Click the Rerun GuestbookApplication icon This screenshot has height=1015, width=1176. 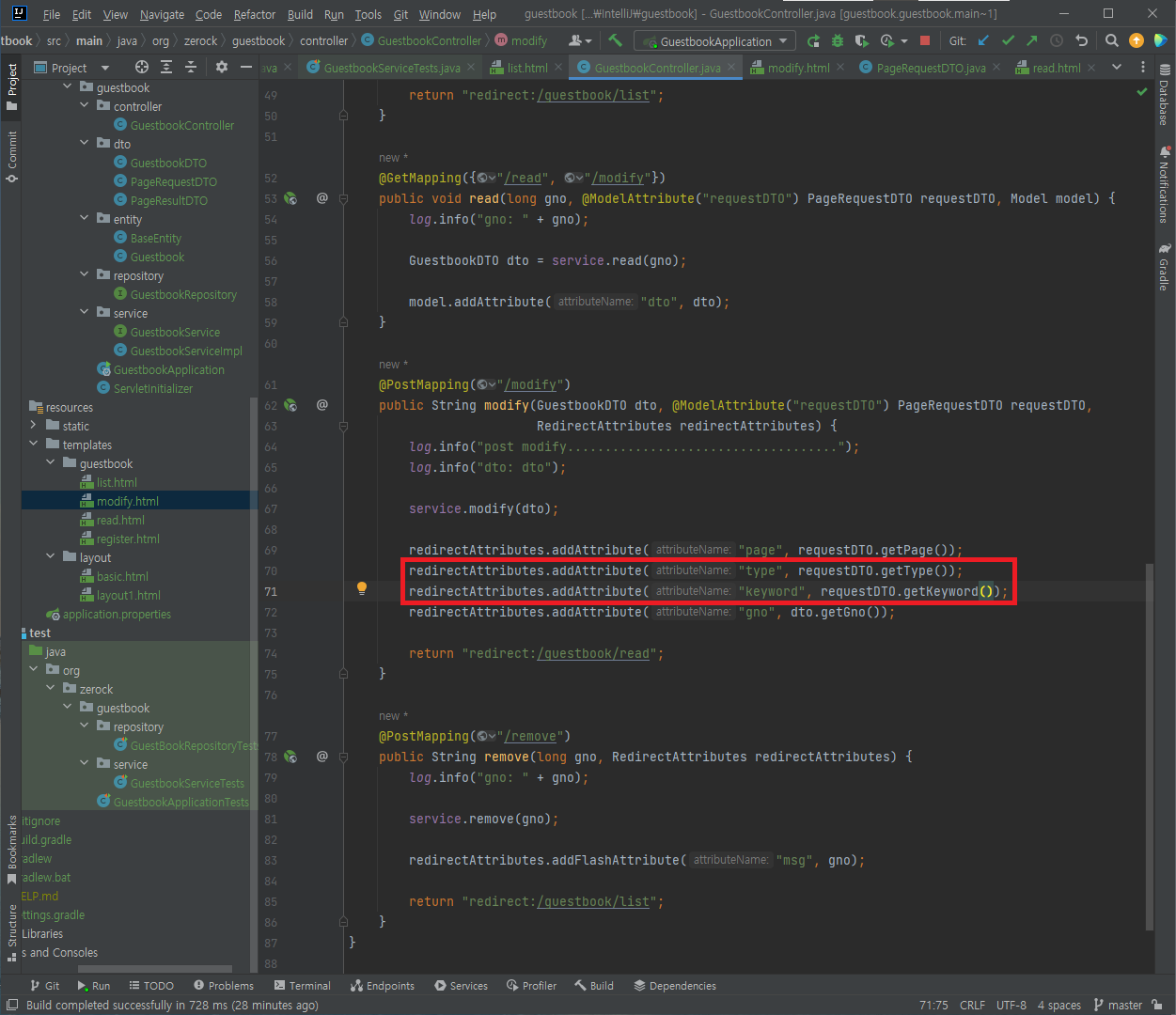(813, 40)
